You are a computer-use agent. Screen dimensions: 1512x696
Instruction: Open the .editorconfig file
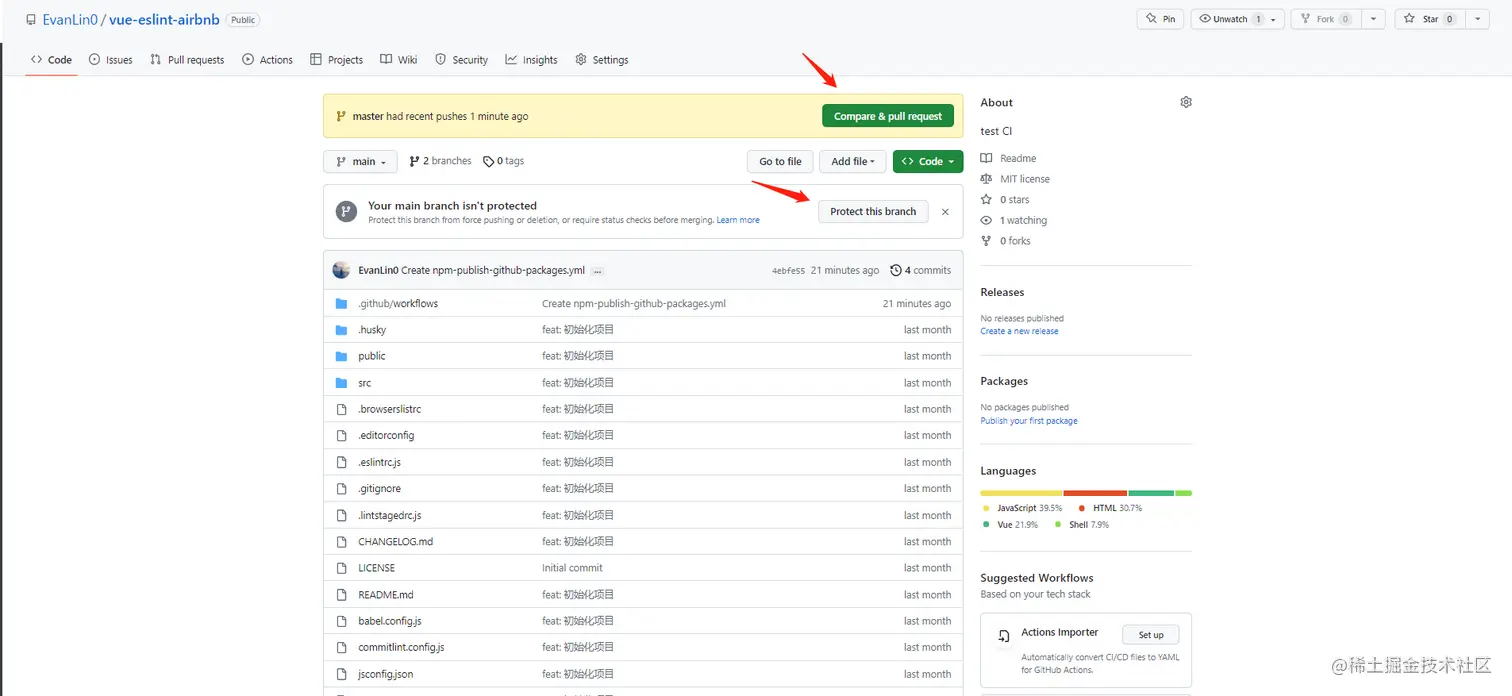point(386,435)
